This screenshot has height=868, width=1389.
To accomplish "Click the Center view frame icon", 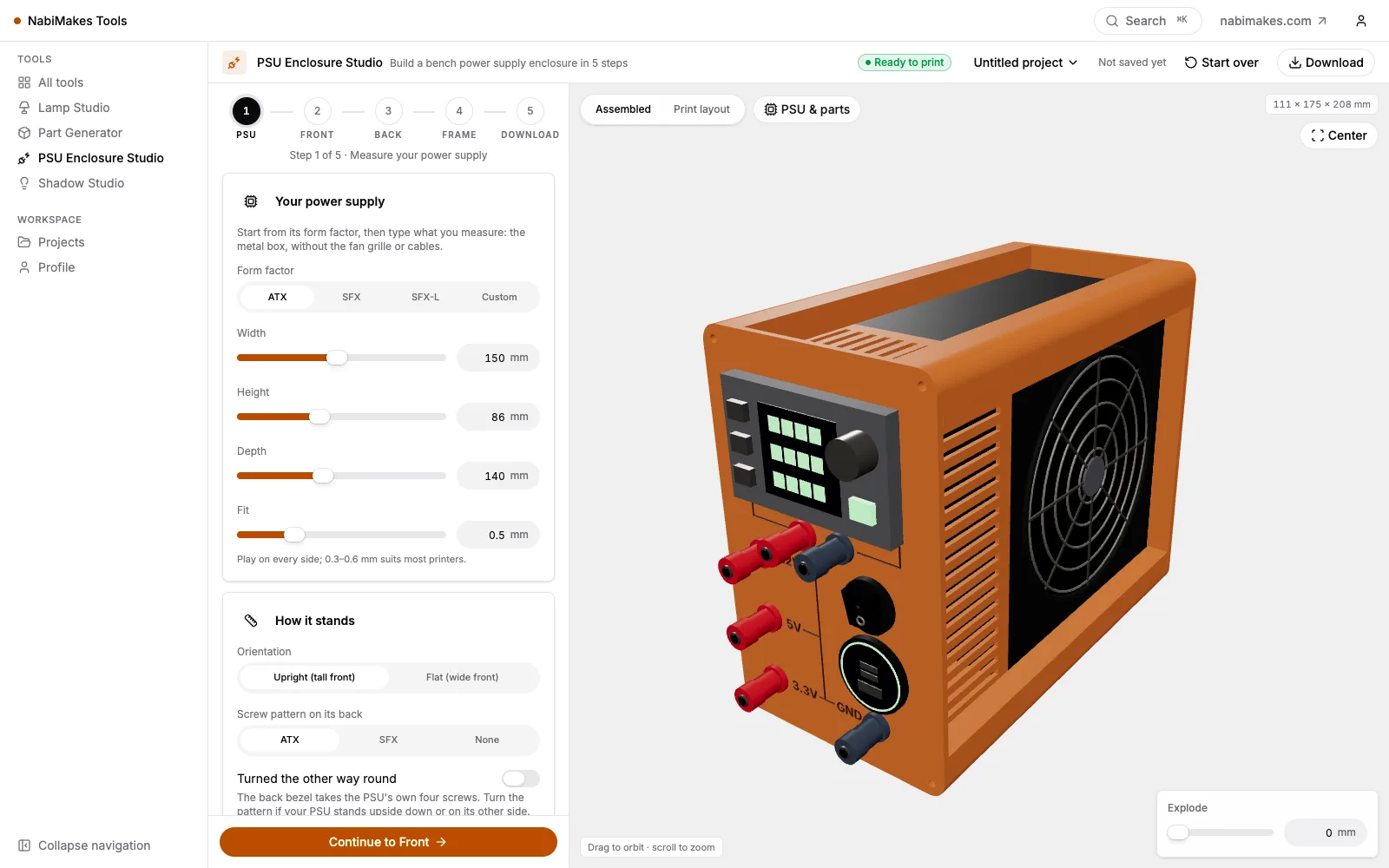I will point(1318,135).
